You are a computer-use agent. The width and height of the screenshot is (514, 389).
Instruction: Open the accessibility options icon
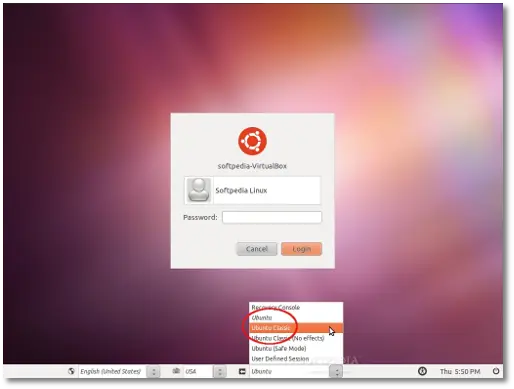point(422,371)
